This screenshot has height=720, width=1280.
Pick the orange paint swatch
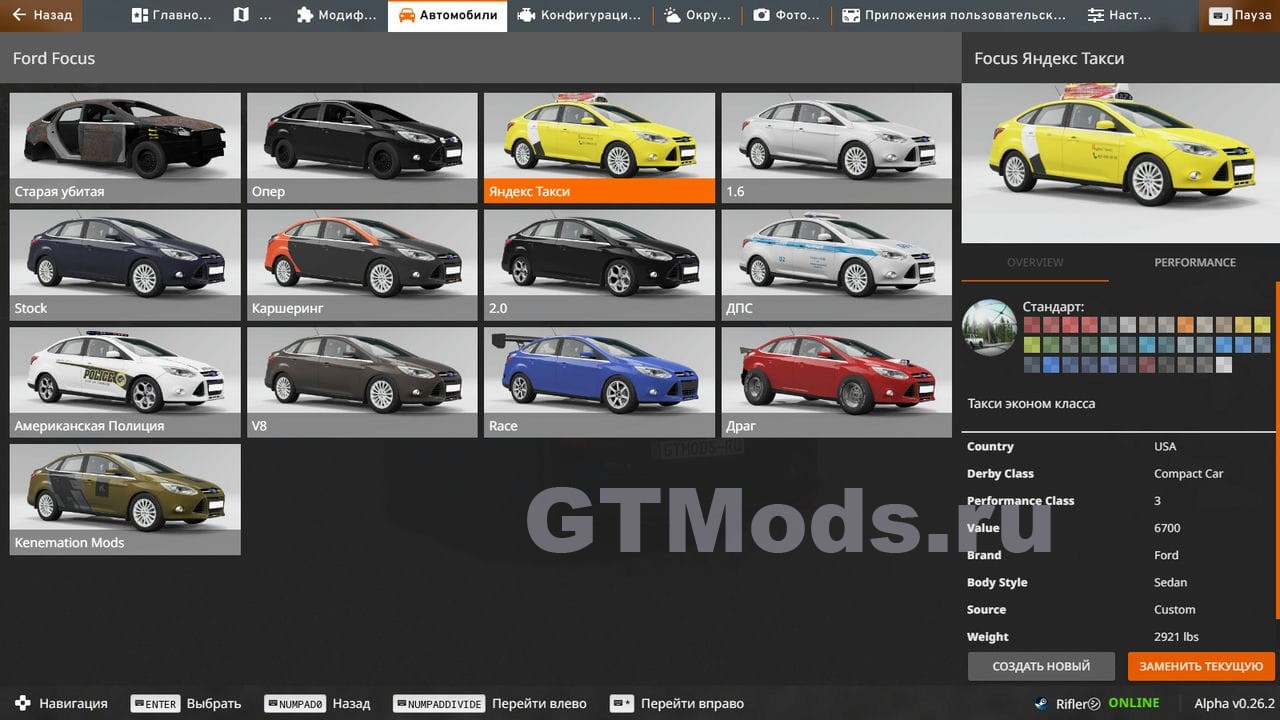[x=1186, y=325]
